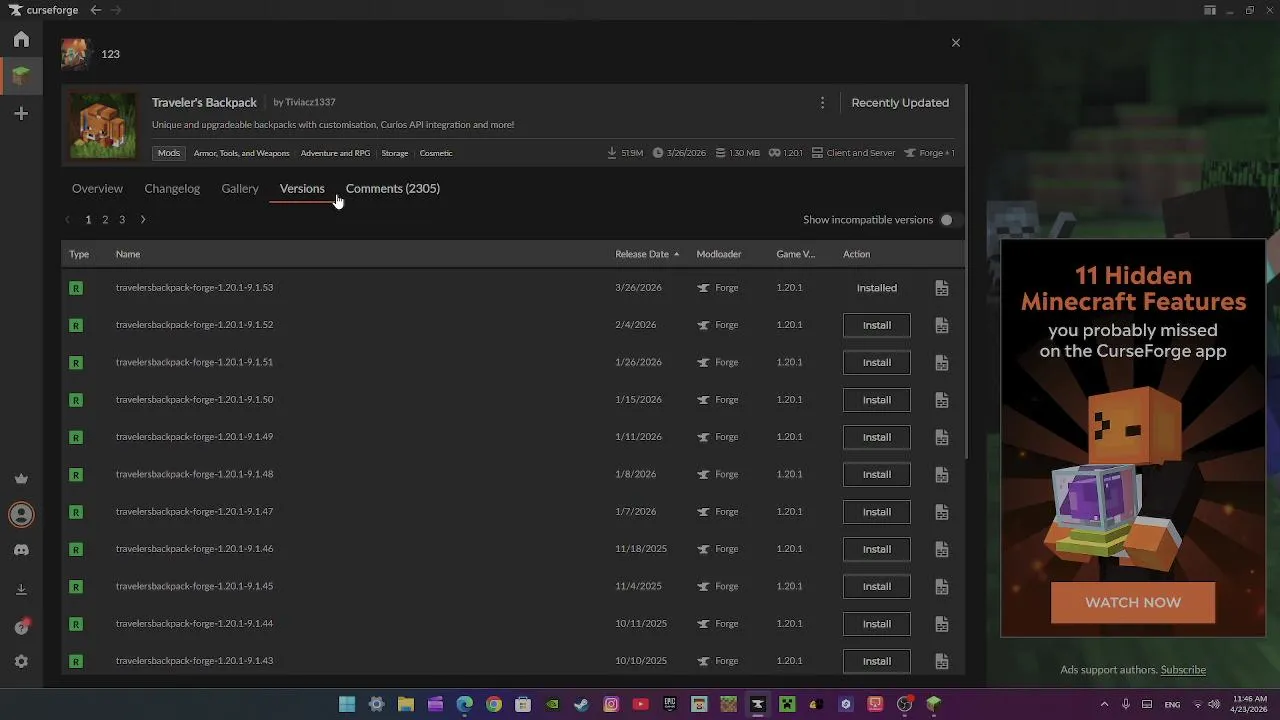
Task: Install version 1.20.1-9.1.52
Action: (877, 325)
